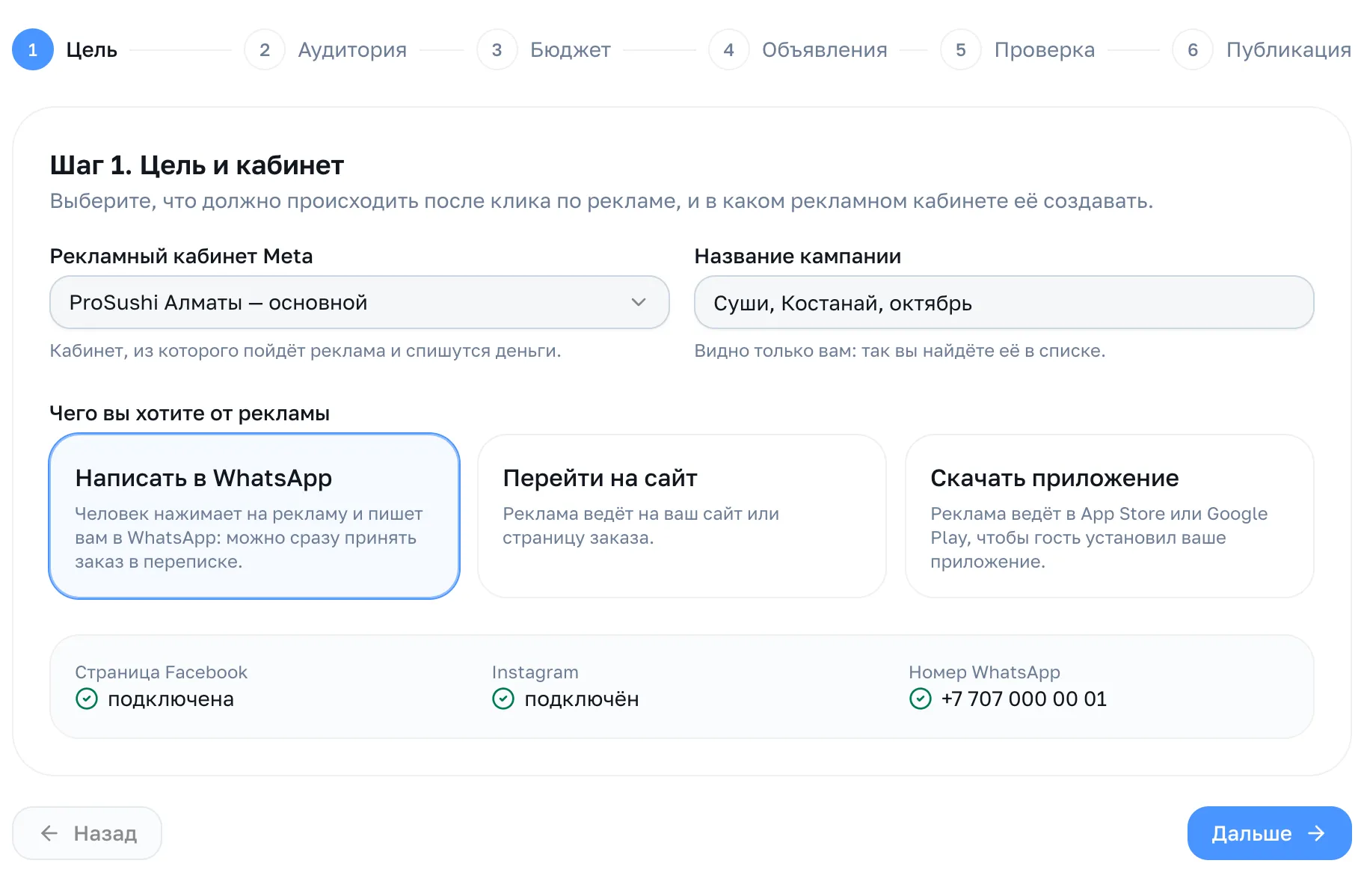1364x896 pixels.
Task: Click the subtitle starting with Выберите, что должно происходить
Action: click(x=601, y=201)
